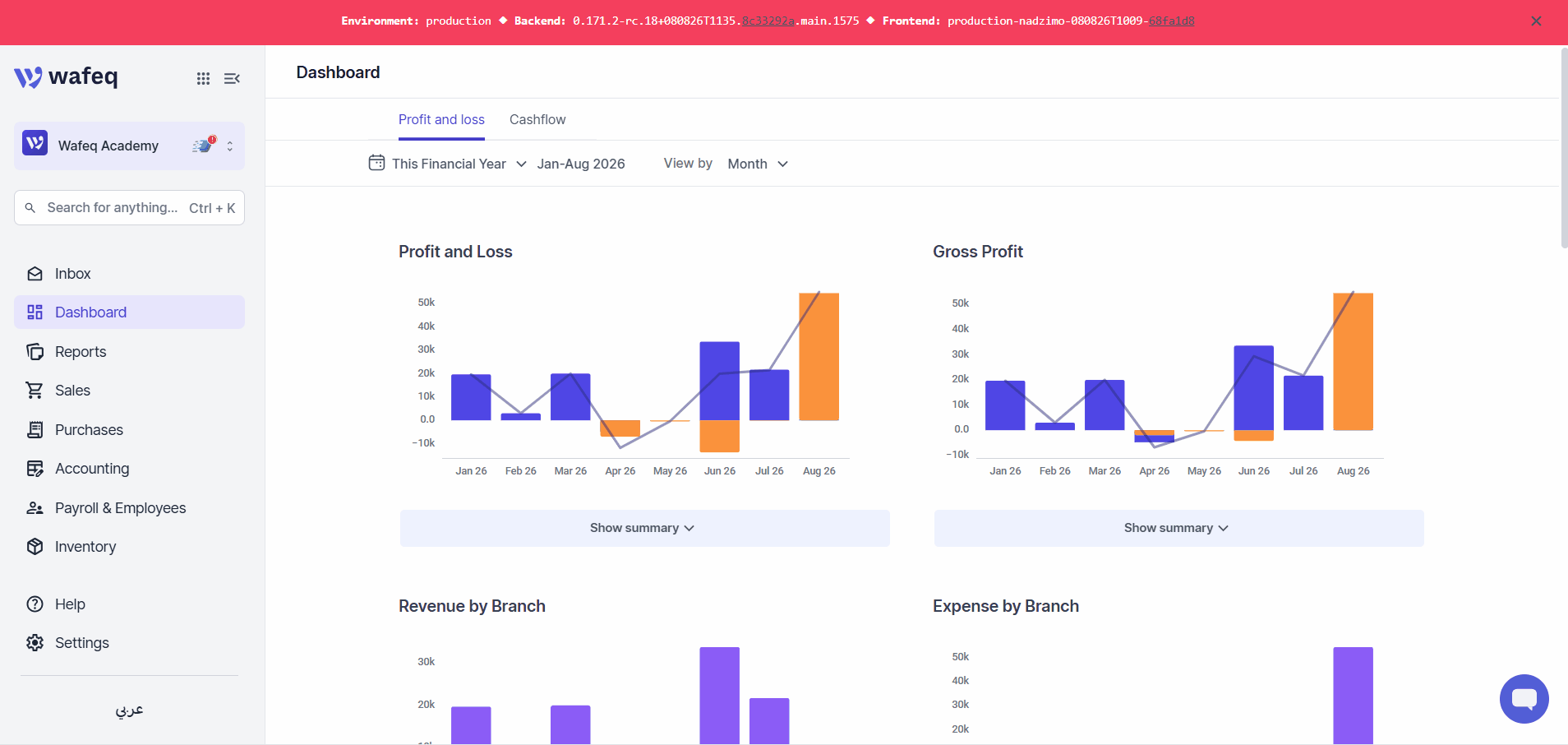Open the This Financial Year dropdown

pos(448,164)
